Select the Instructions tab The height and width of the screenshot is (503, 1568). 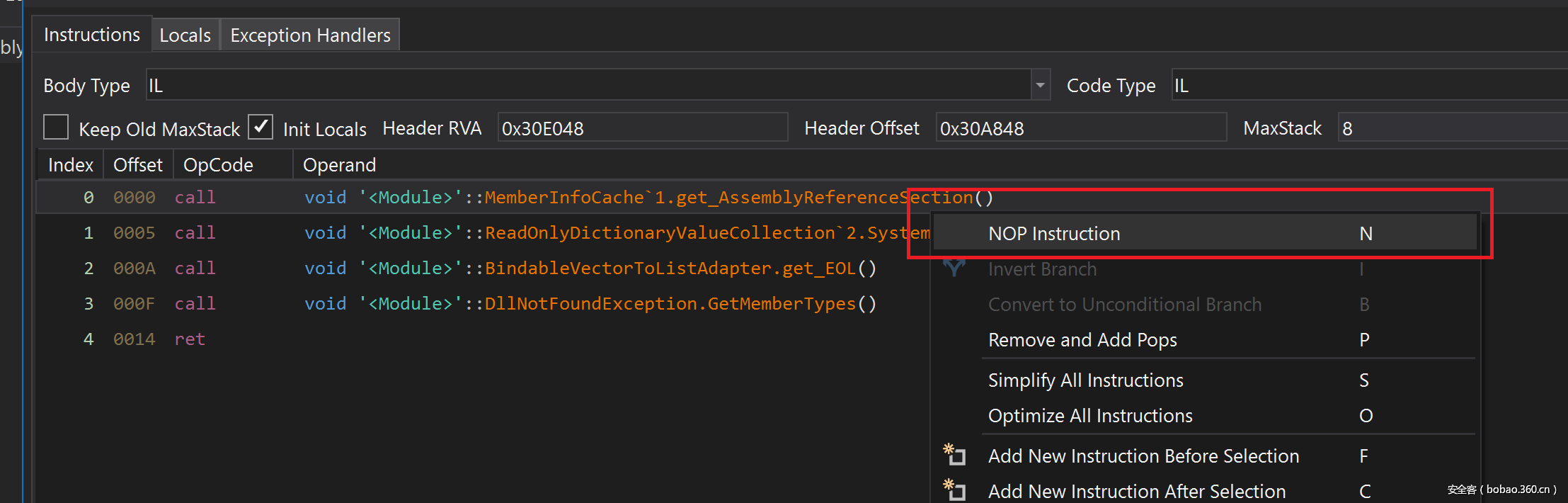(92, 35)
